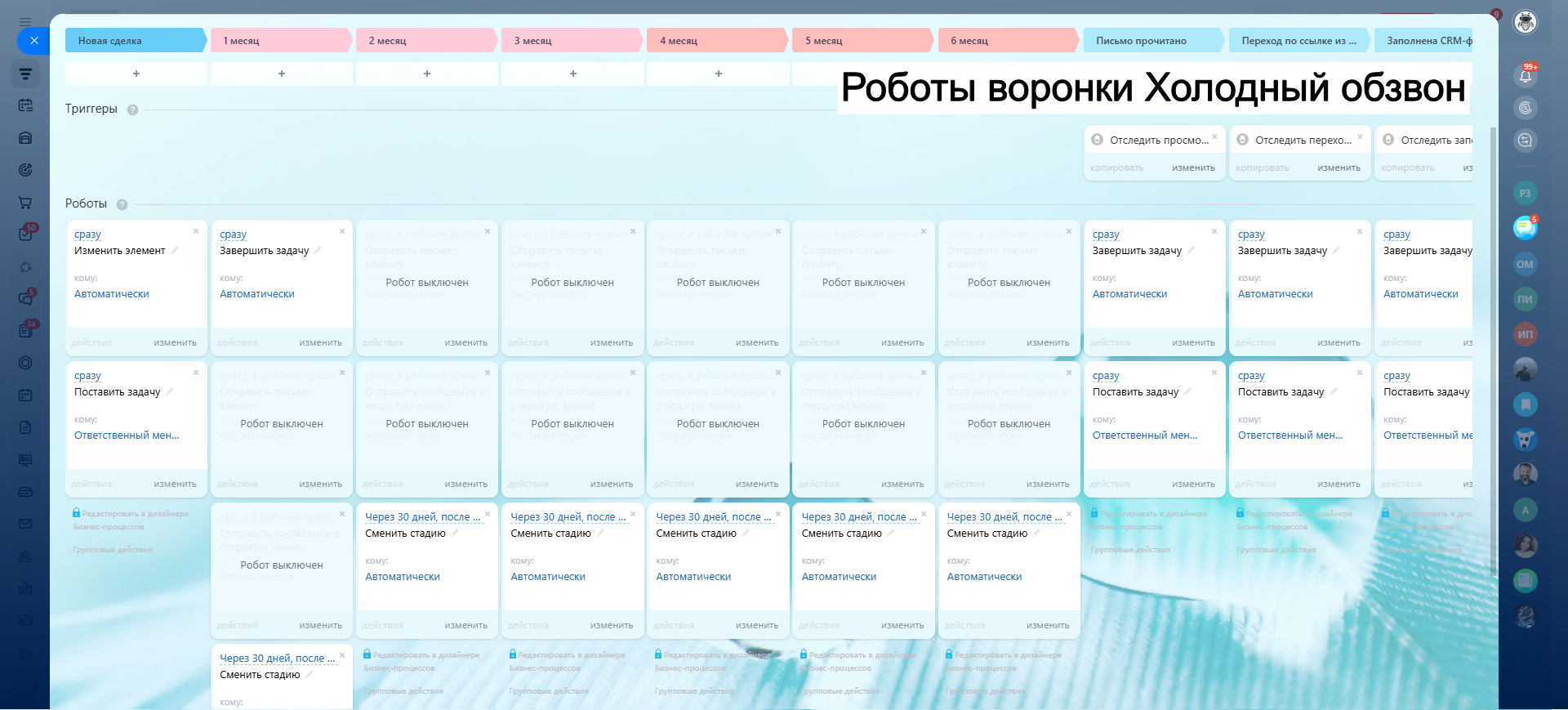Click Ответственный мен... in Новая сделка column

(127, 435)
